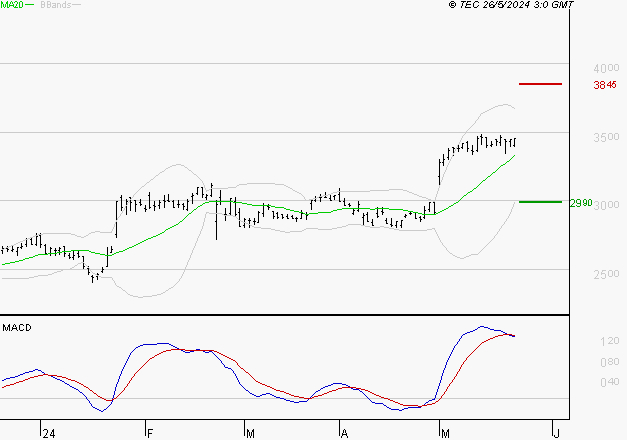Click the BBands legend label

(56, 5)
